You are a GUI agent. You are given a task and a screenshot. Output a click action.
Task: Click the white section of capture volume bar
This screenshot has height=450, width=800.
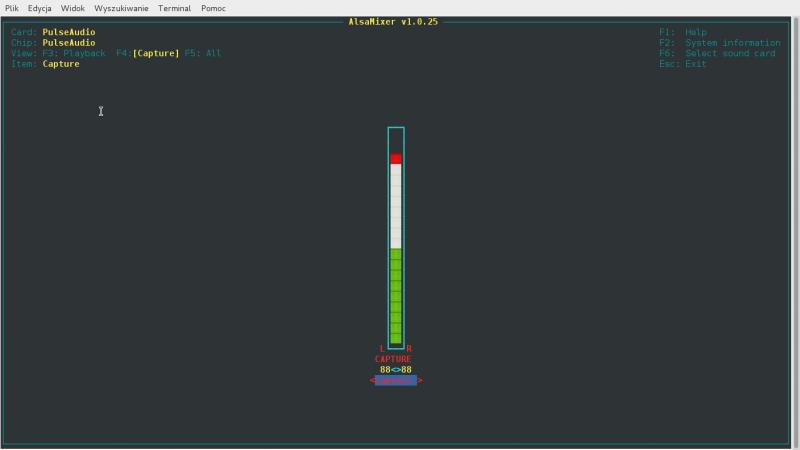396,205
